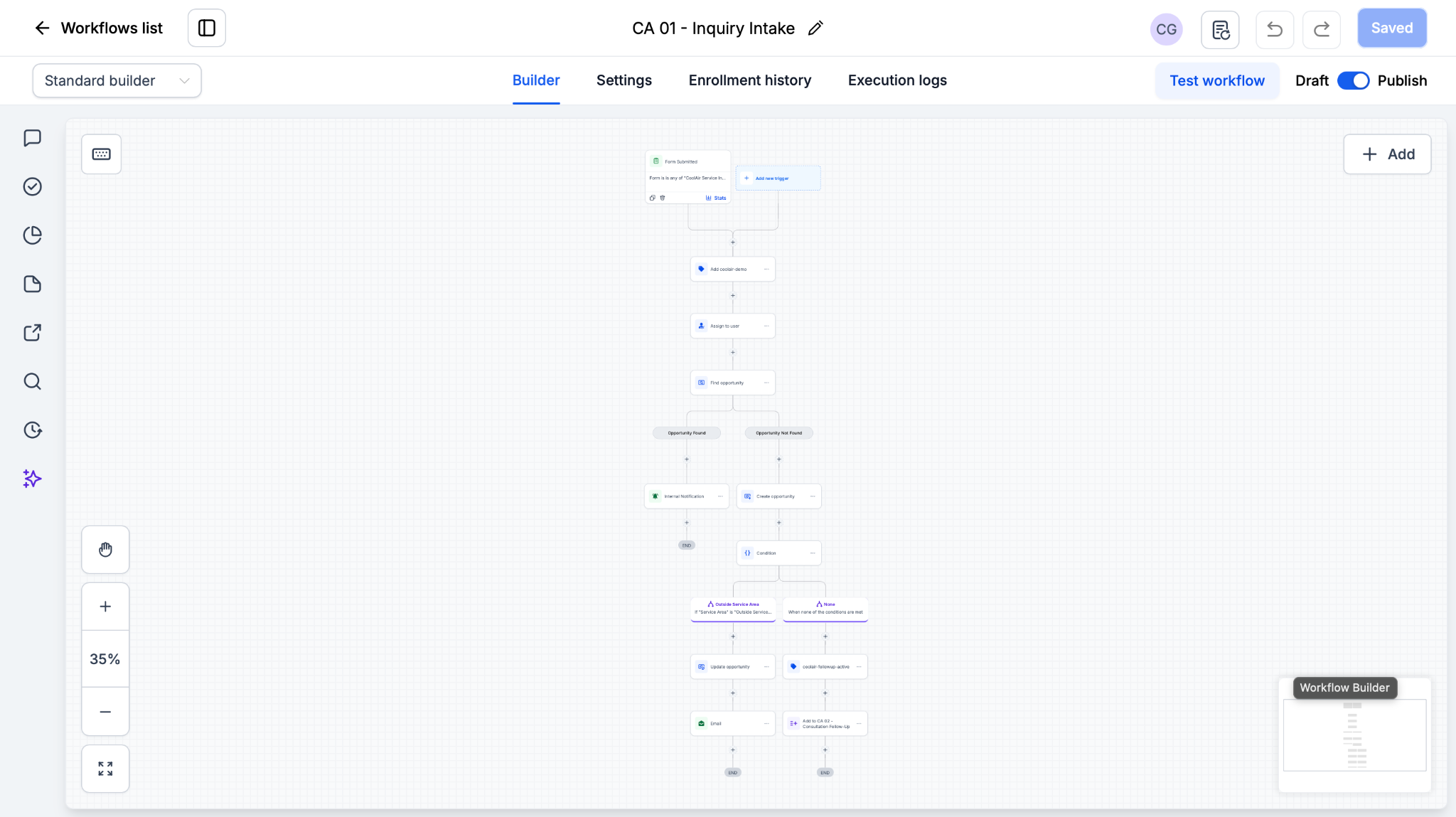
Task: Select the hand pan tool
Action: (x=105, y=550)
